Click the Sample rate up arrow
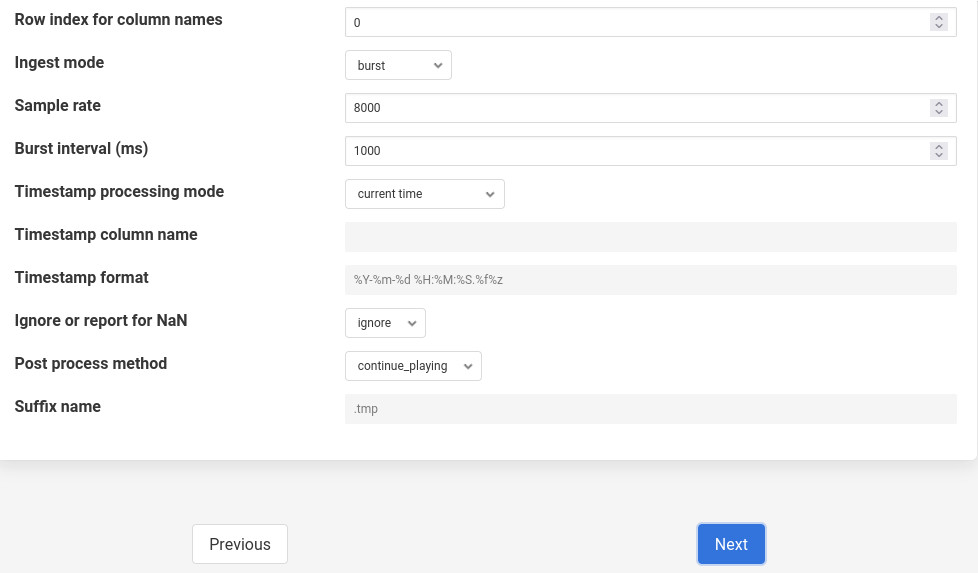This screenshot has height=573, width=978. point(938,104)
